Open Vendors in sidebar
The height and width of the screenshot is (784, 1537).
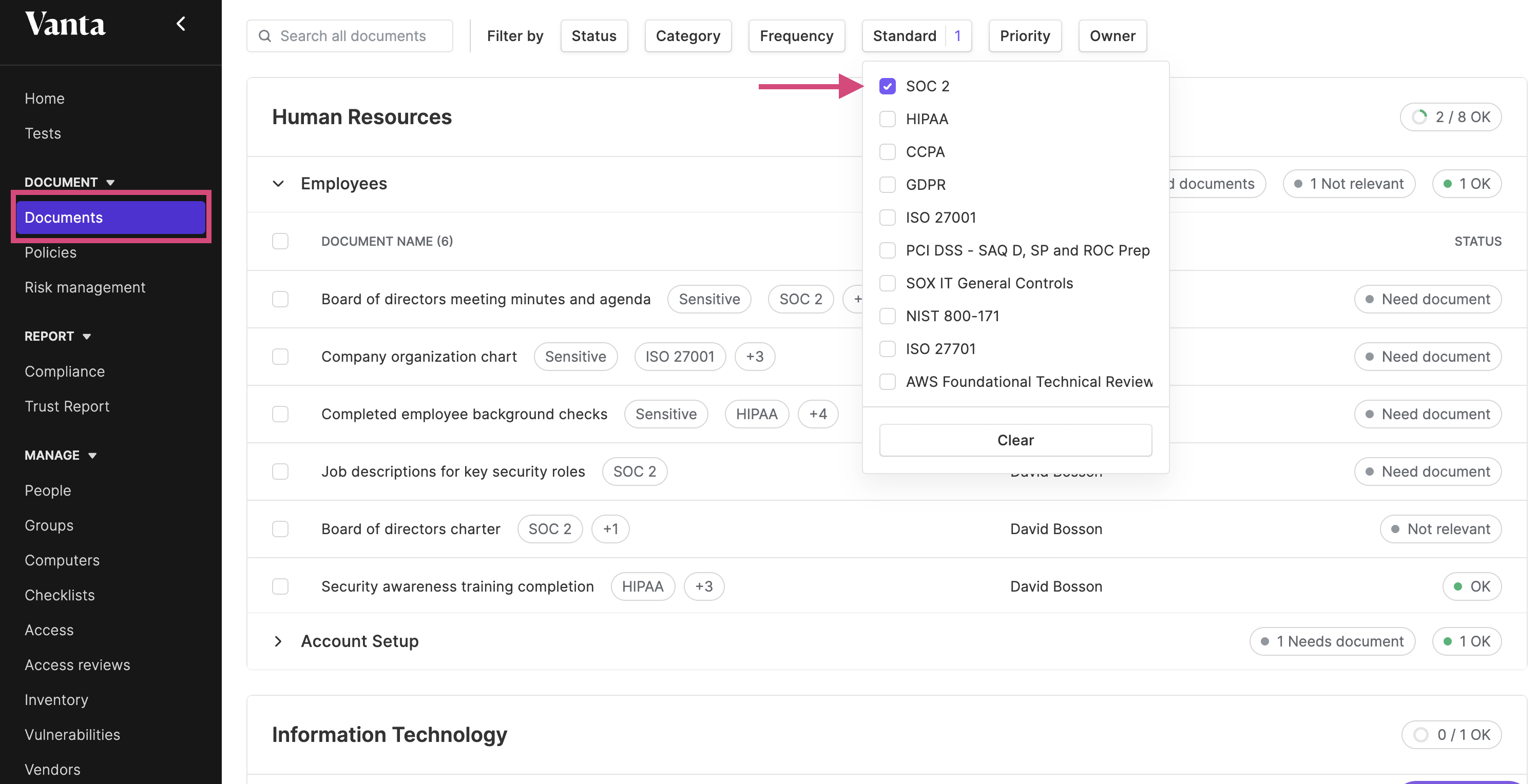tap(52, 770)
